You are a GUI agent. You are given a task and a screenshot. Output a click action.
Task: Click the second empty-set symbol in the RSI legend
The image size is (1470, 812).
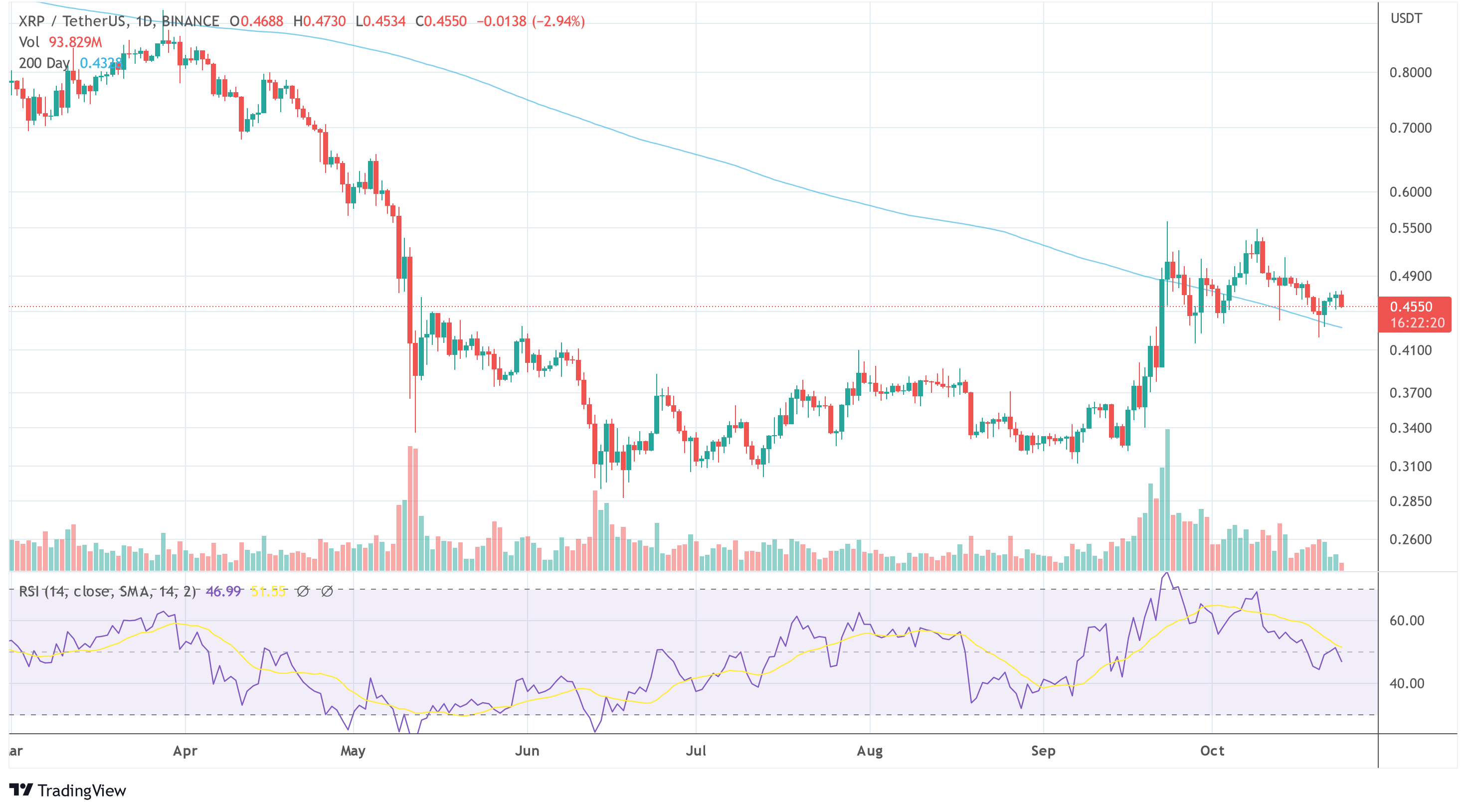coord(327,591)
